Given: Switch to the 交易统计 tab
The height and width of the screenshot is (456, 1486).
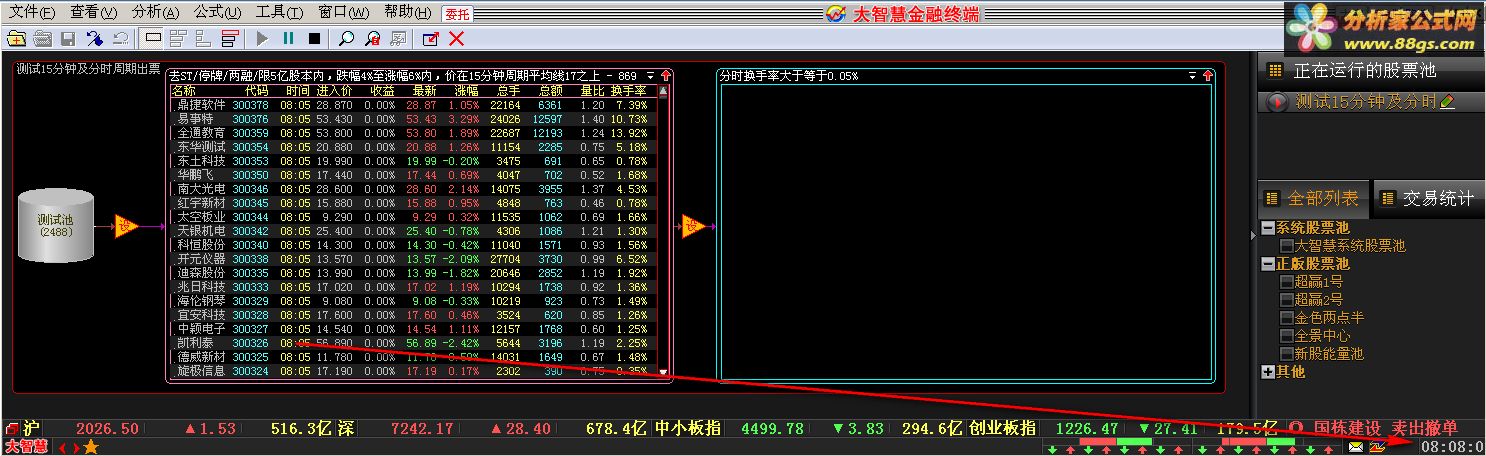Looking at the screenshot, I should [x=1428, y=198].
